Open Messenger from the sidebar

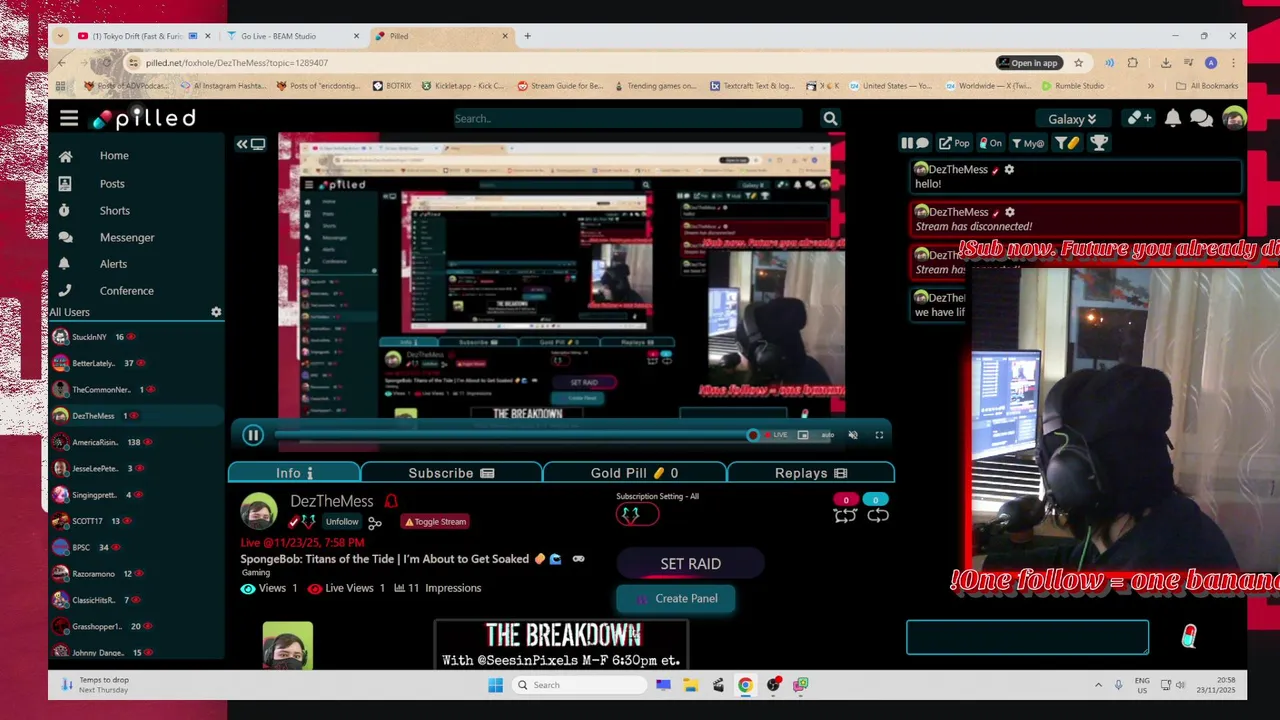coord(127,238)
